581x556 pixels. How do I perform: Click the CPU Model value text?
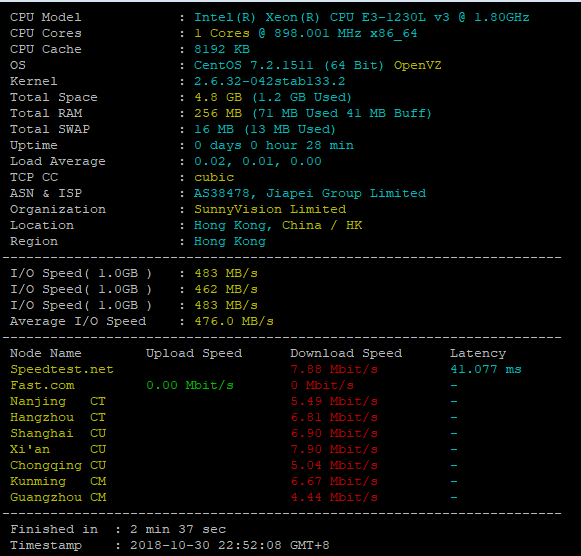(x=362, y=17)
